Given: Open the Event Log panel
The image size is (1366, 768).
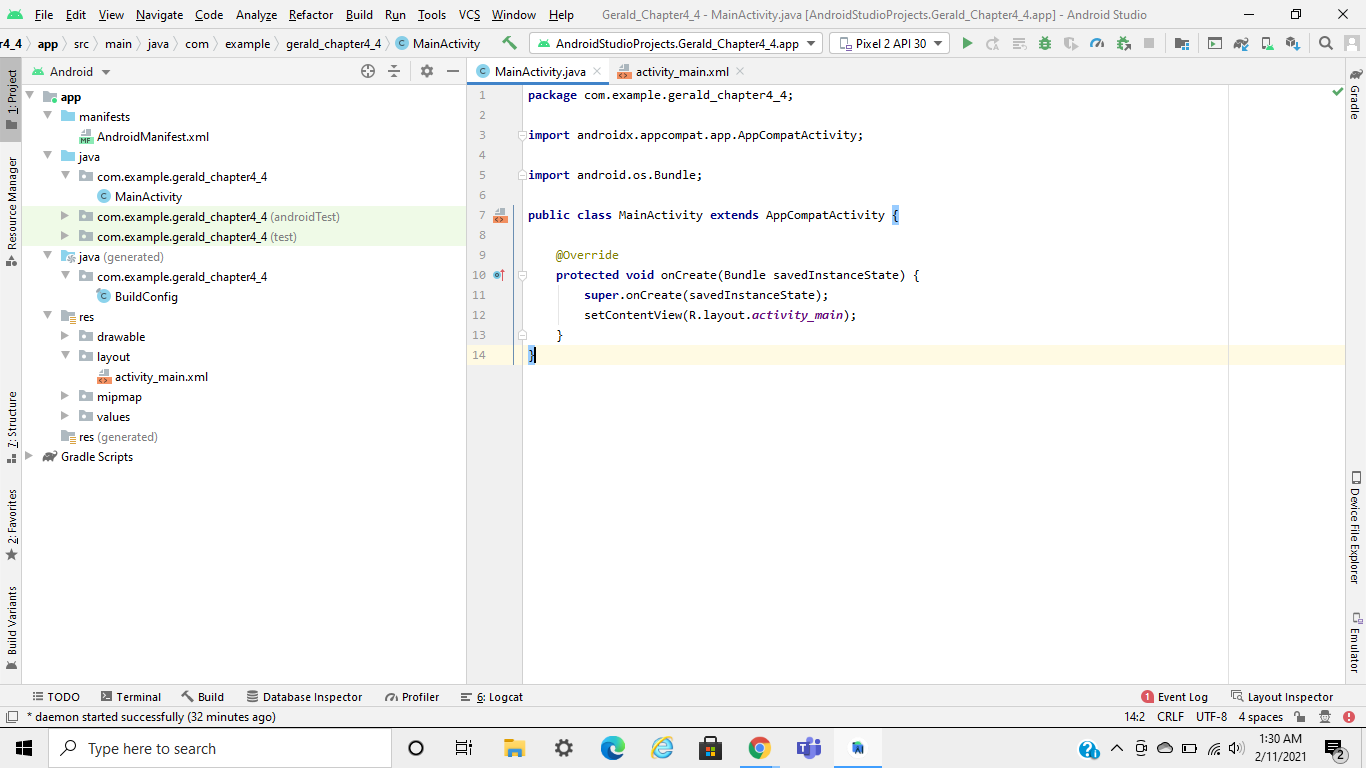Looking at the screenshot, I should 1174,697.
